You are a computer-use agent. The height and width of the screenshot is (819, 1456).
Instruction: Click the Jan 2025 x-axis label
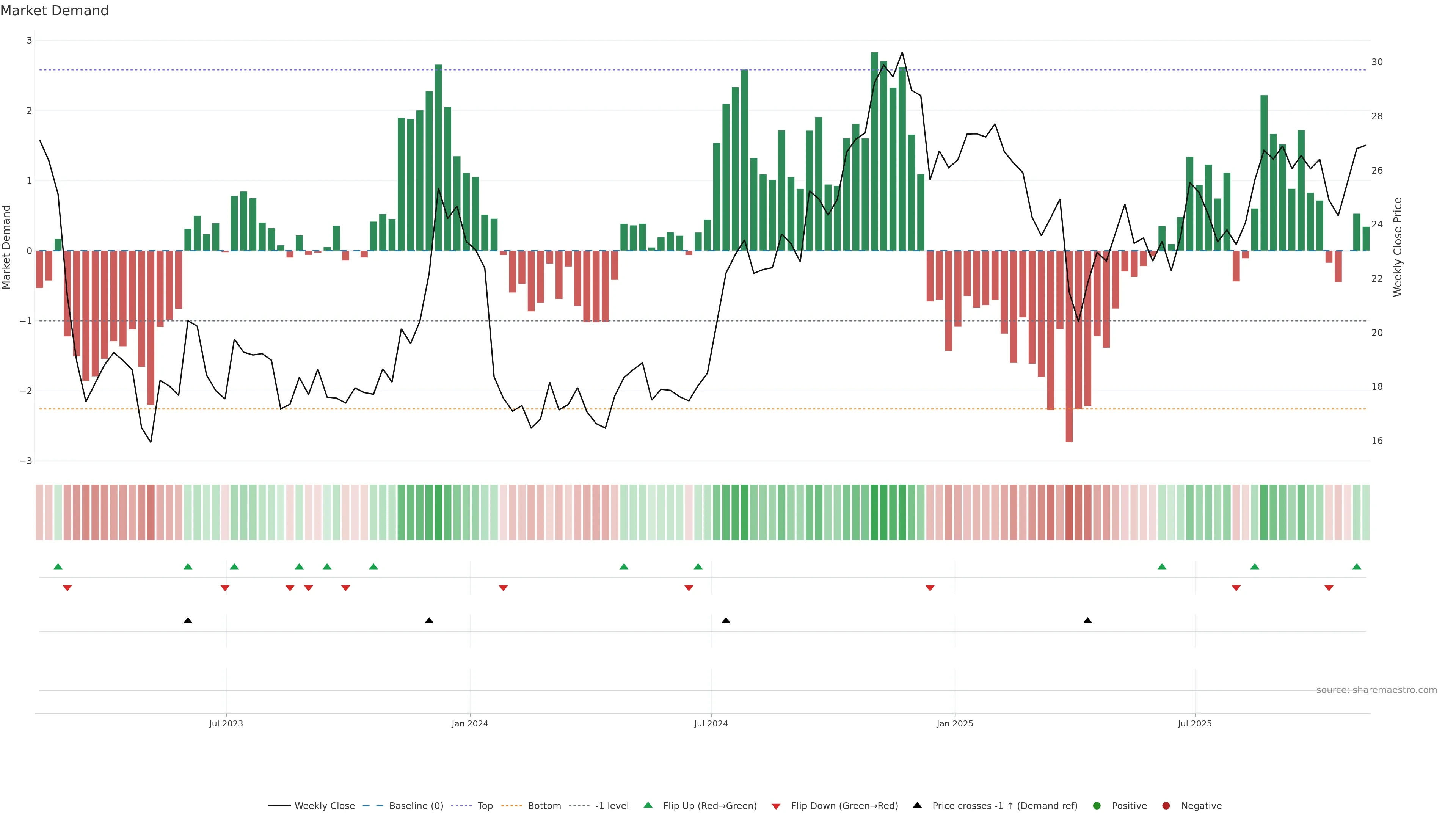[955, 723]
